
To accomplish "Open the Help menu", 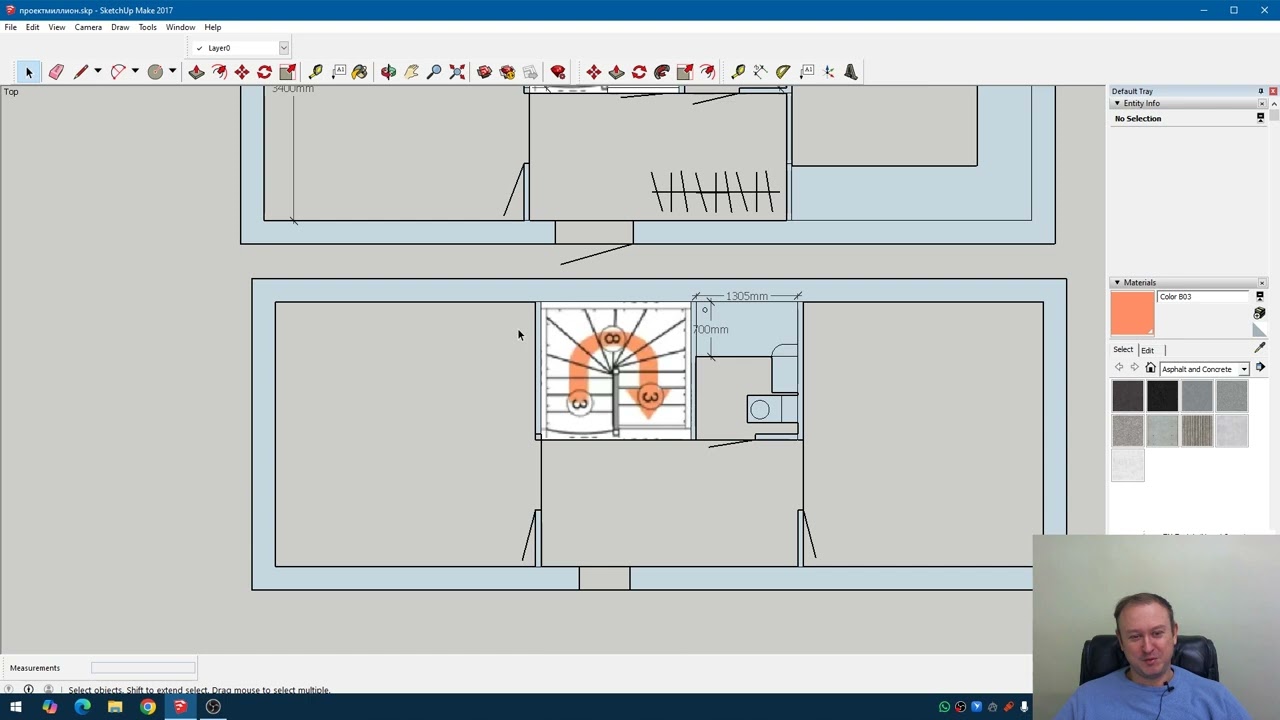I will (x=213, y=27).
